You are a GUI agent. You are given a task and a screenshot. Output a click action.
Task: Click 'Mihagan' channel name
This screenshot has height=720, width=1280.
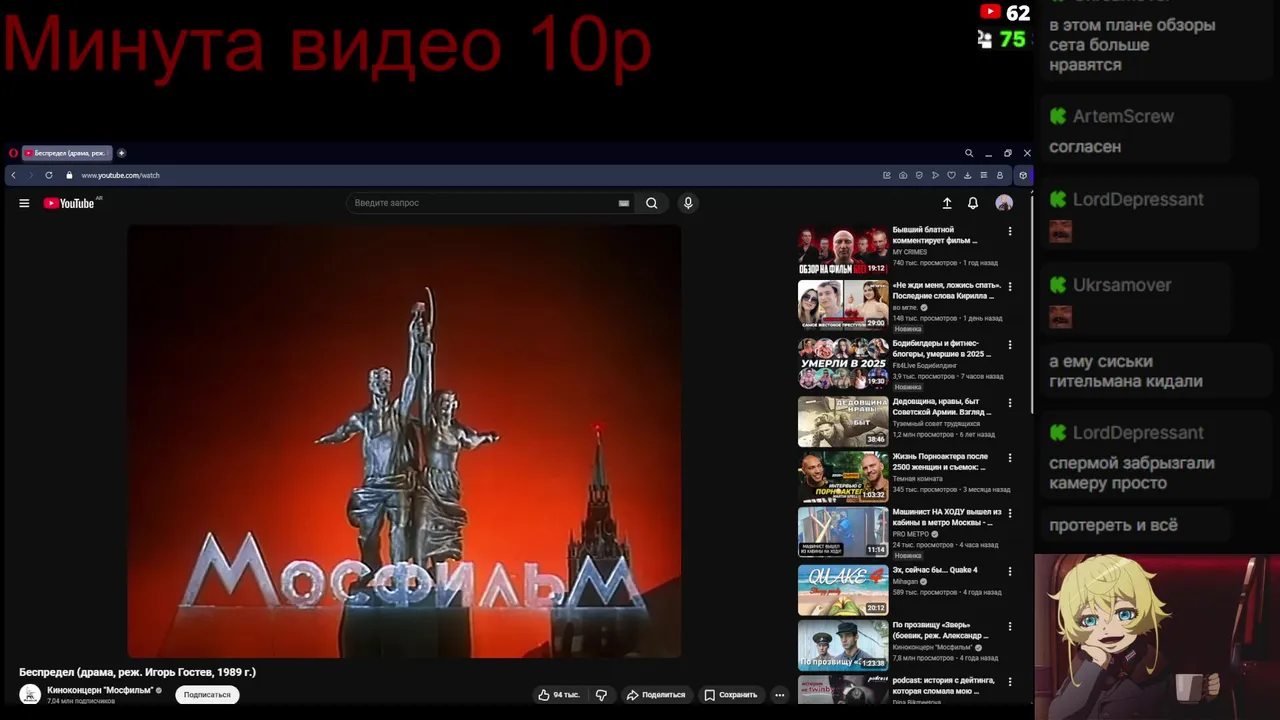(905, 581)
